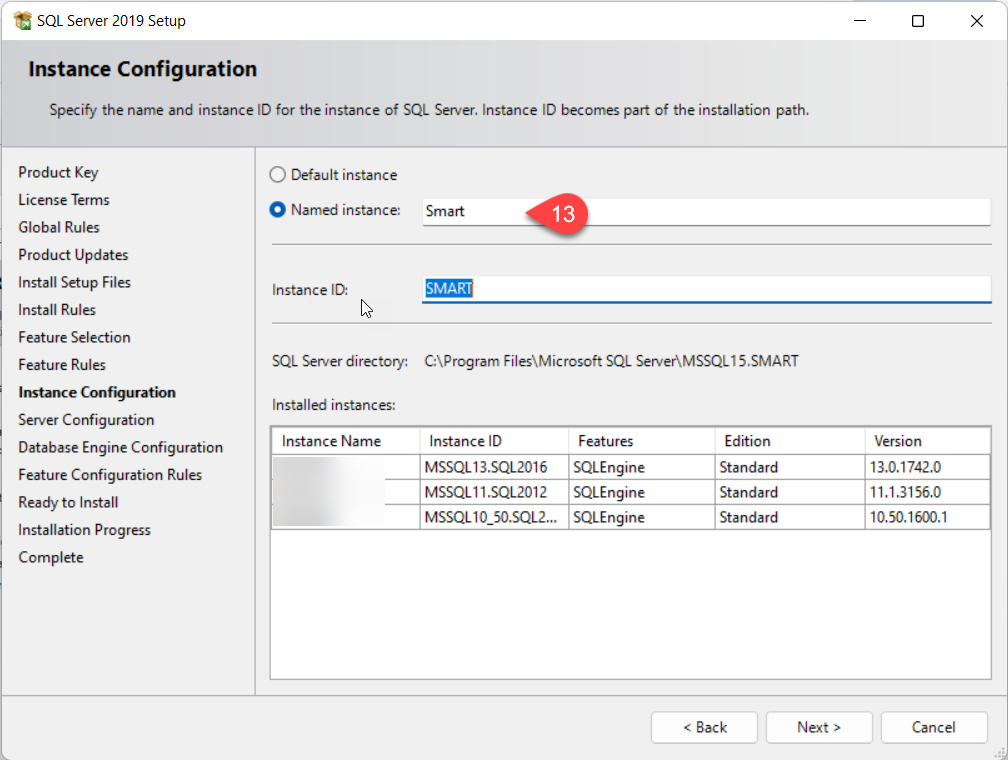Click the Ready to Install step
Screen dimensions: 1008x760
point(68,503)
